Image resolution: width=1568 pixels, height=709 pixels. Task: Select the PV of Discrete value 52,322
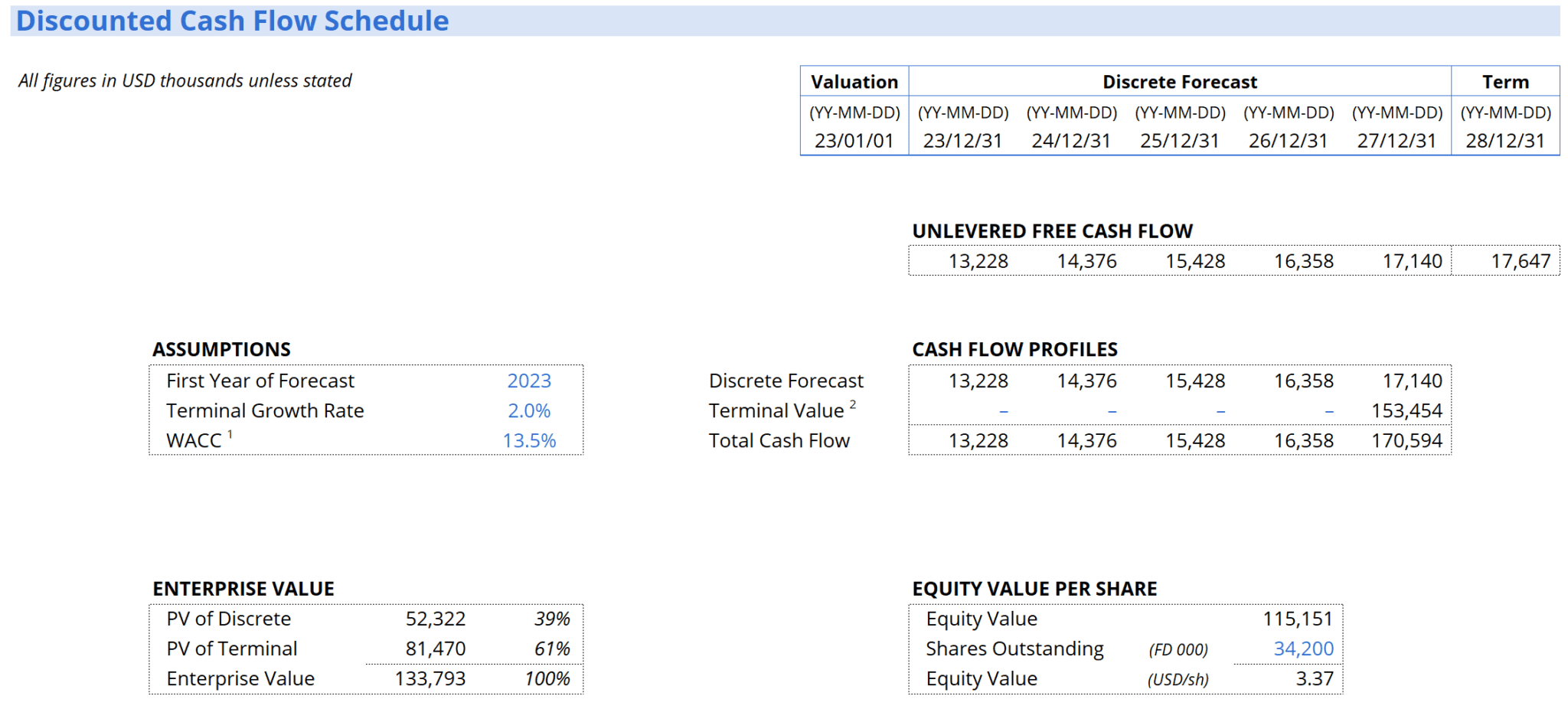(x=438, y=619)
